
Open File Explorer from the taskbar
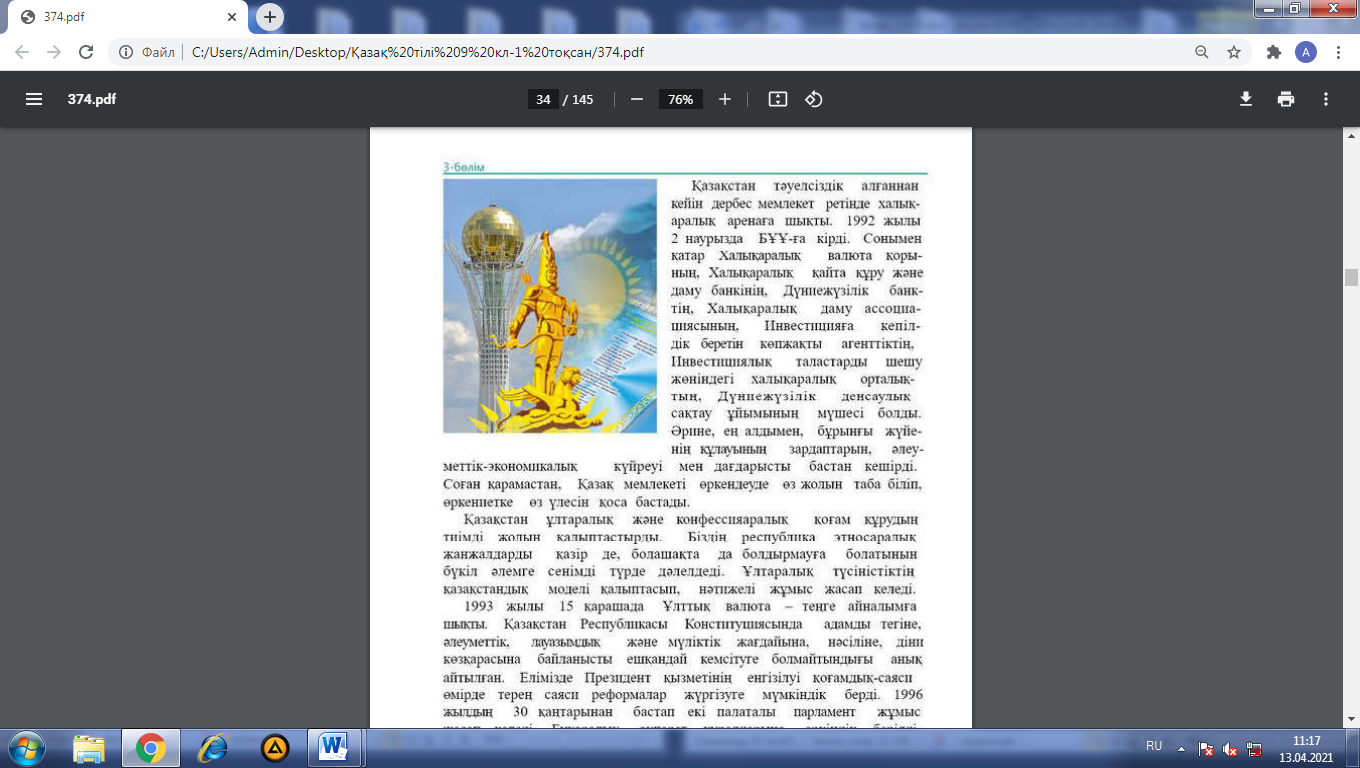click(x=89, y=747)
